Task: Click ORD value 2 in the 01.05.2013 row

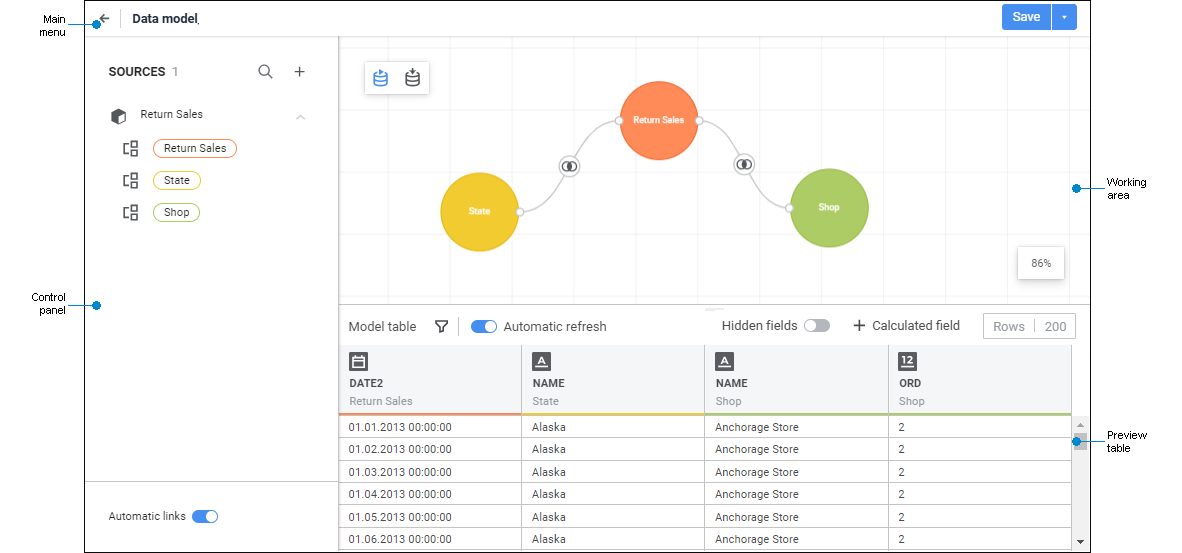Action: click(902, 518)
